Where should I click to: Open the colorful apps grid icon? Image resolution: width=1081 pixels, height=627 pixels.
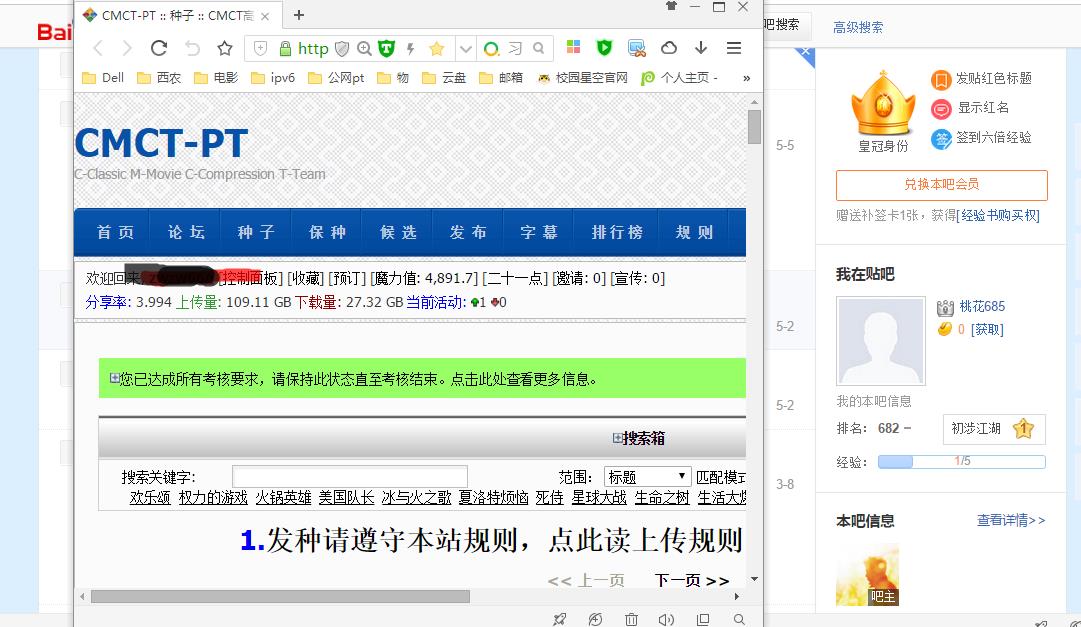pos(574,47)
